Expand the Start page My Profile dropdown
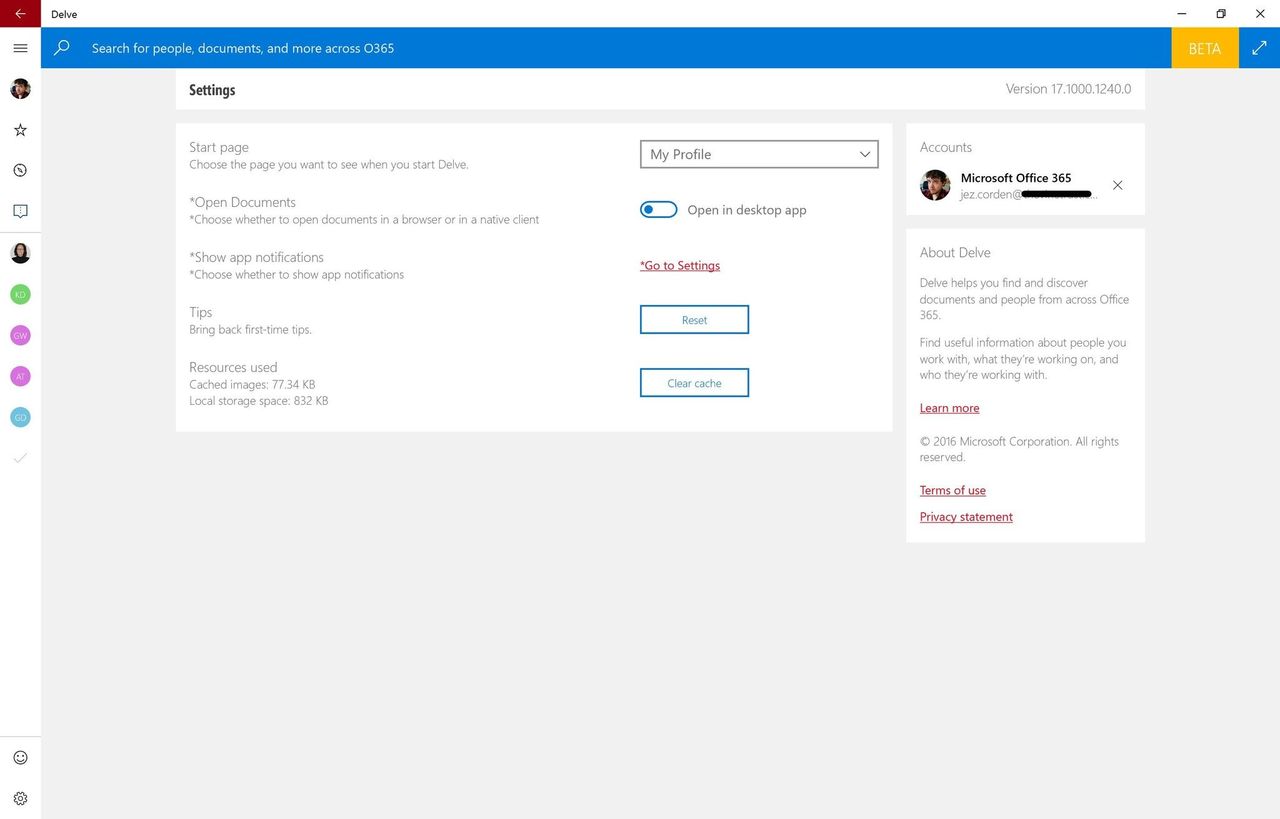Screen dimensions: 1280x819 (x=759, y=154)
